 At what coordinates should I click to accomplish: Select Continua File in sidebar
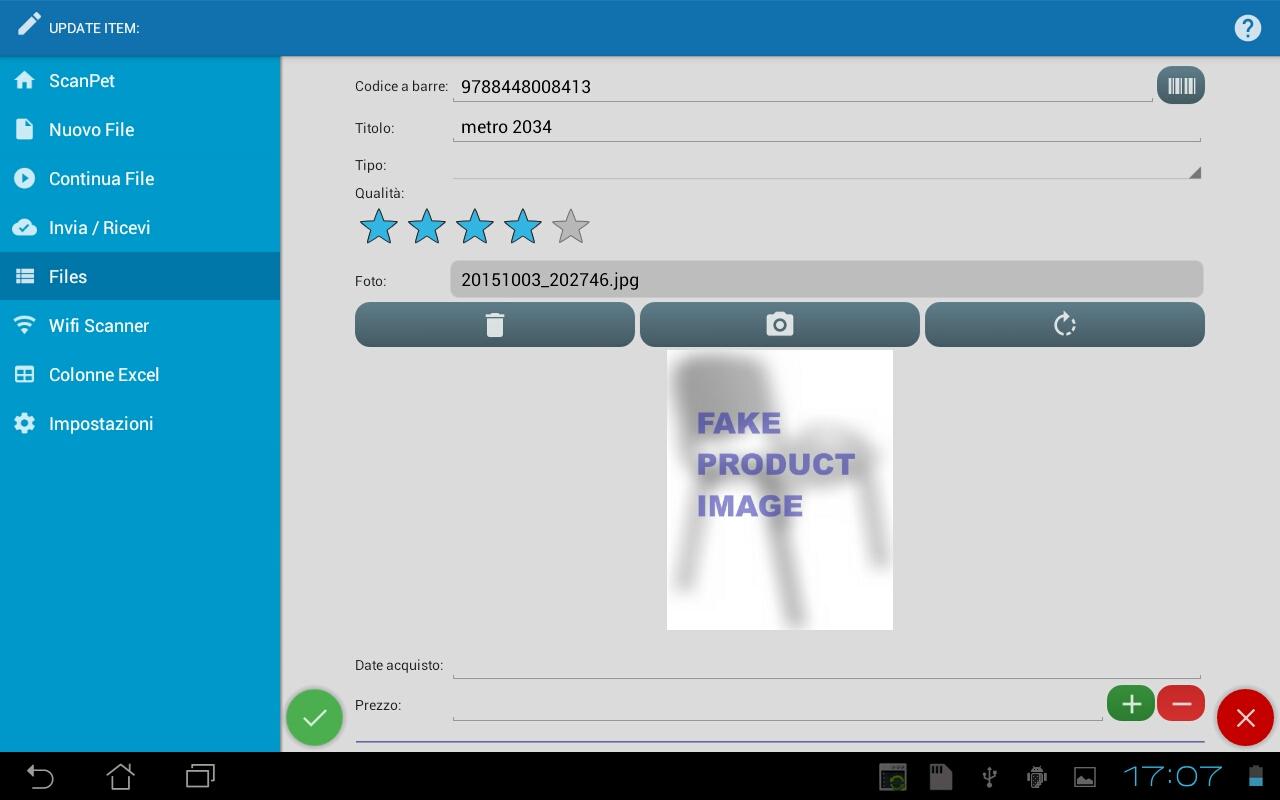[x=140, y=178]
